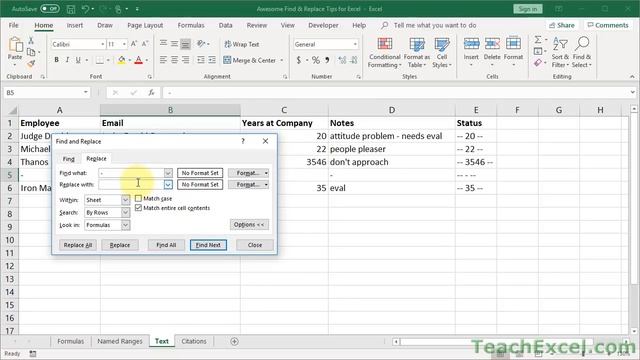
Task: Toggle Bold formatting
Action: (56, 60)
